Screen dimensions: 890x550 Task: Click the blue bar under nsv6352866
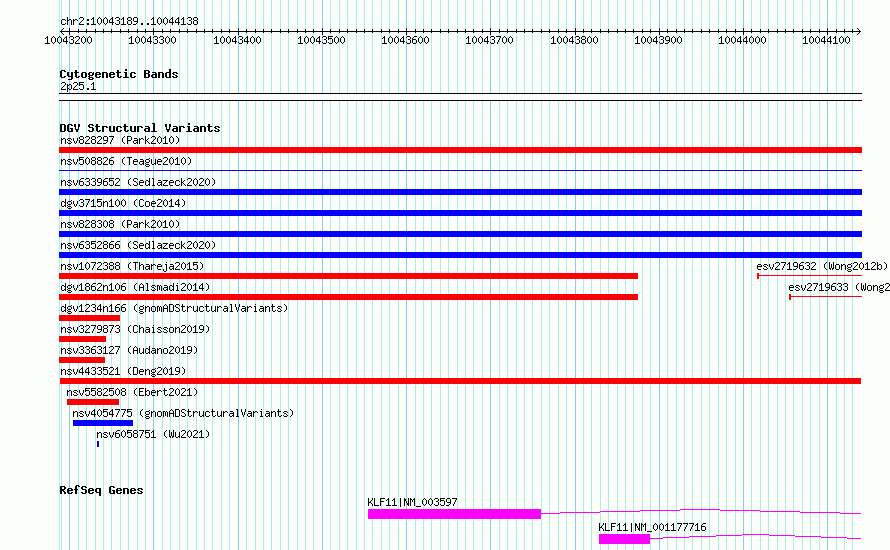(x=460, y=255)
